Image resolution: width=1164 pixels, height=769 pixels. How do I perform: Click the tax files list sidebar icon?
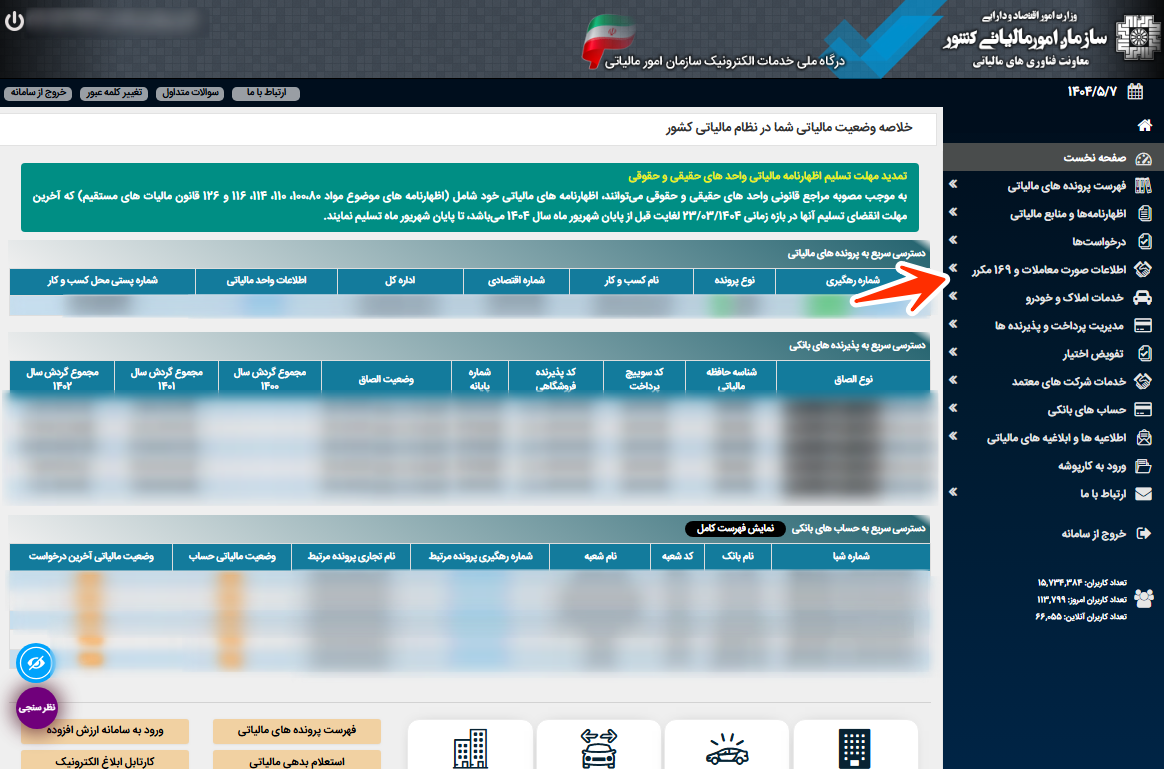pyautogui.click(x=1143, y=185)
